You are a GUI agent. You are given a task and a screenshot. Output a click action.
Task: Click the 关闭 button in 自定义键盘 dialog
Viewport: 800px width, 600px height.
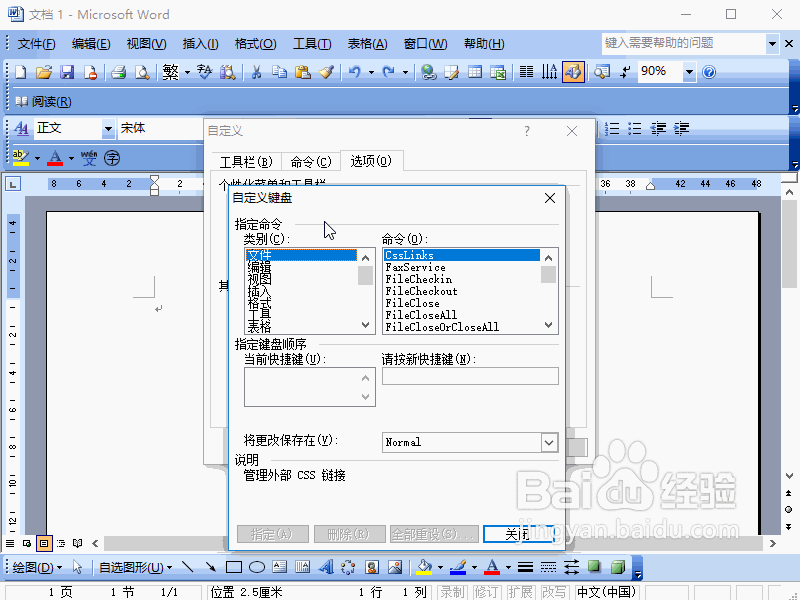coord(518,534)
